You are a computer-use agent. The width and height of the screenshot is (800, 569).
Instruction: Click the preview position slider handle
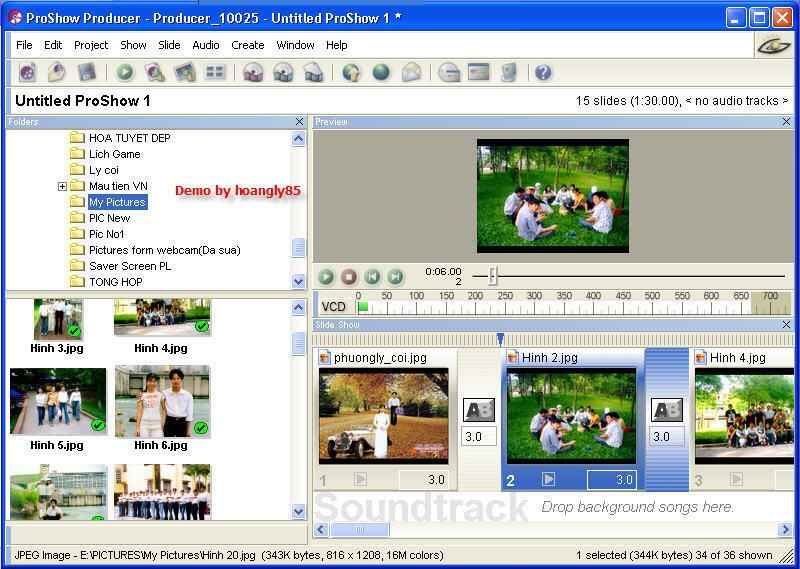click(492, 276)
